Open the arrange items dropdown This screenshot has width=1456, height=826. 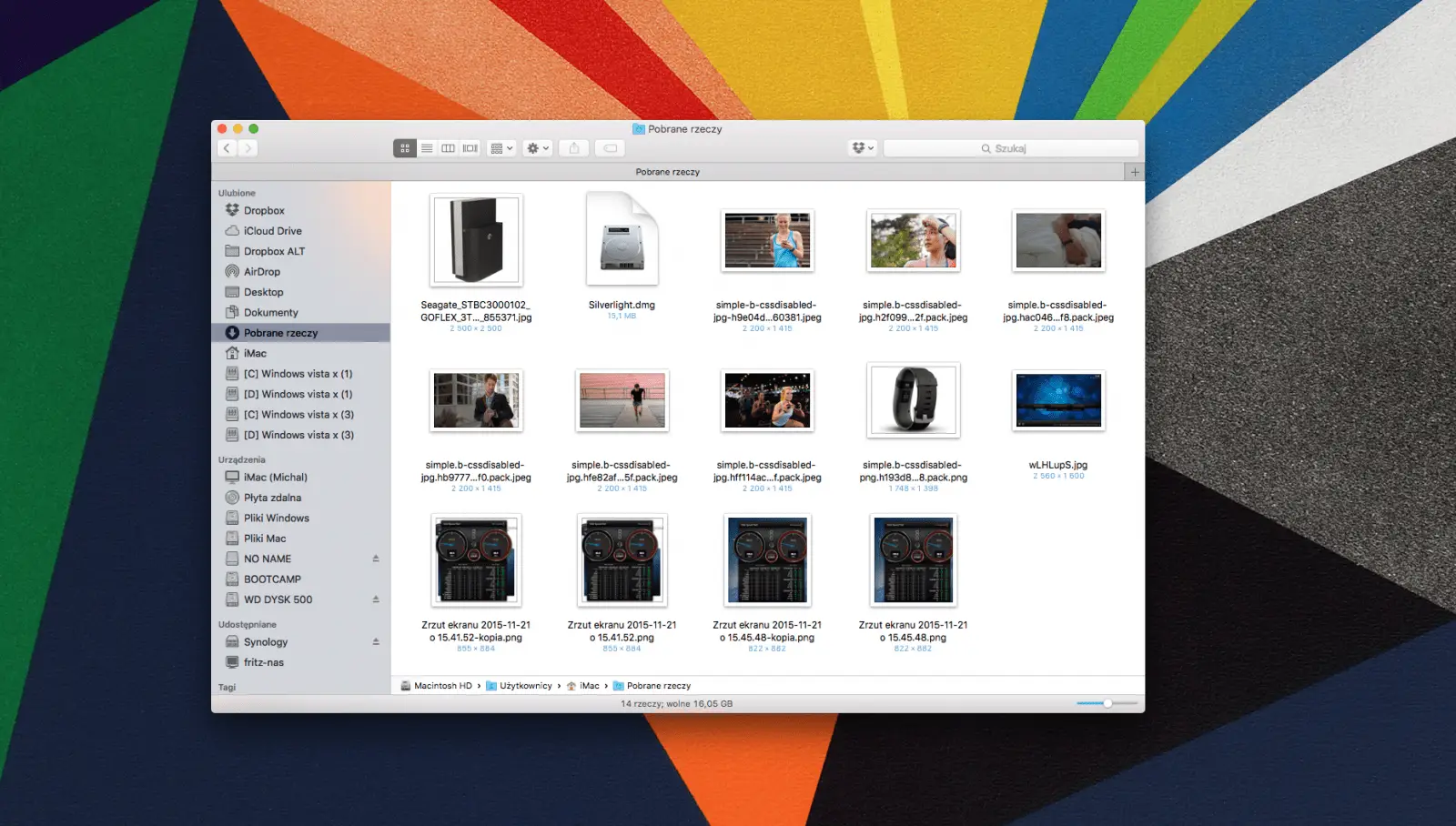(x=502, y=148)
